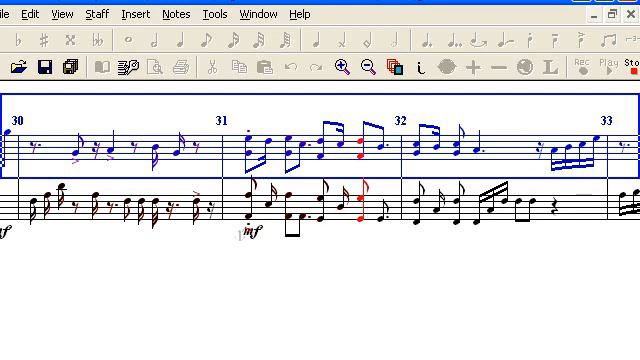Choose standard notehead style
This screenshot has height=360, width=640.
point(316,40)
